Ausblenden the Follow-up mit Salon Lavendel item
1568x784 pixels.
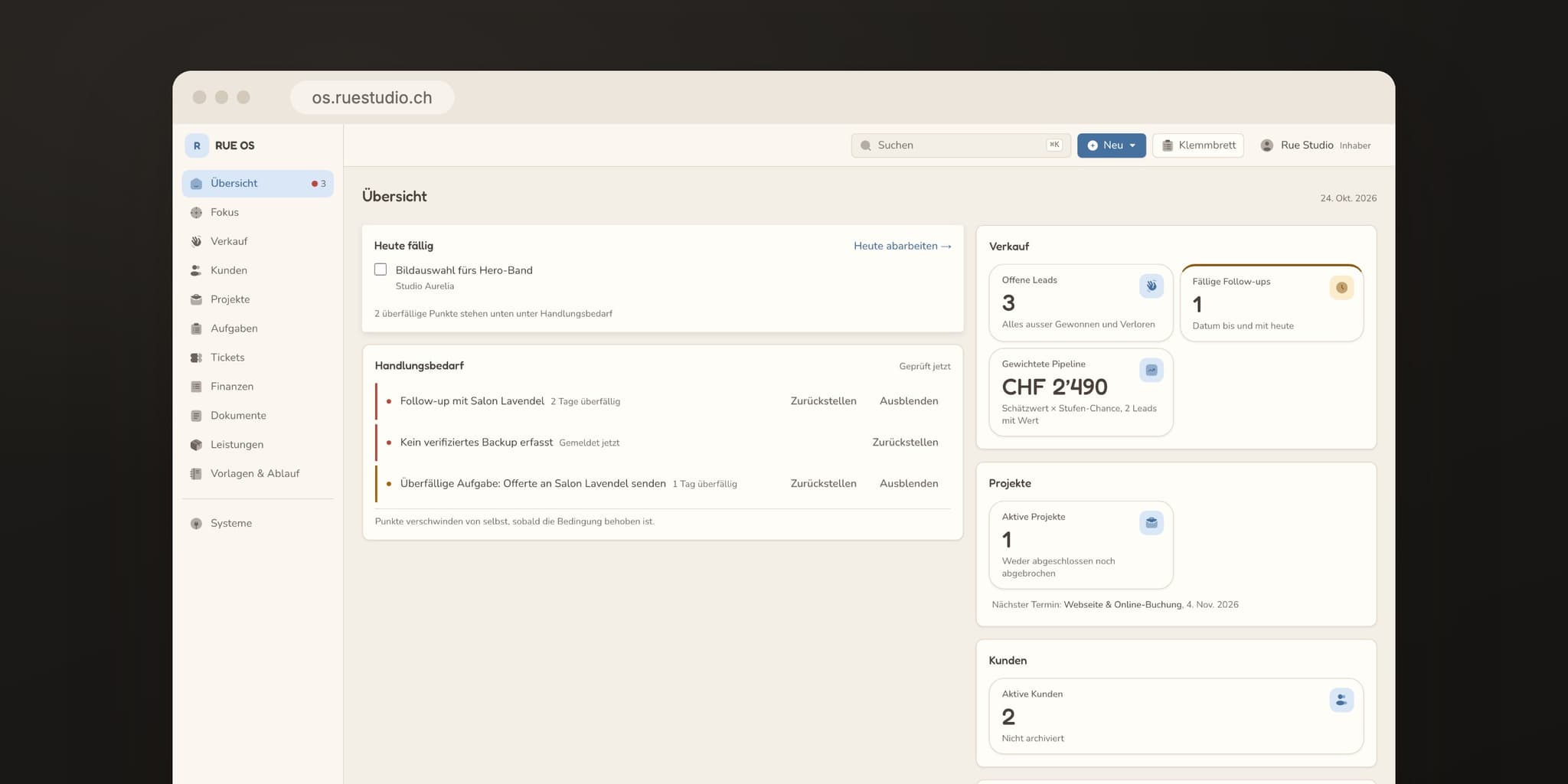point(909,401)
